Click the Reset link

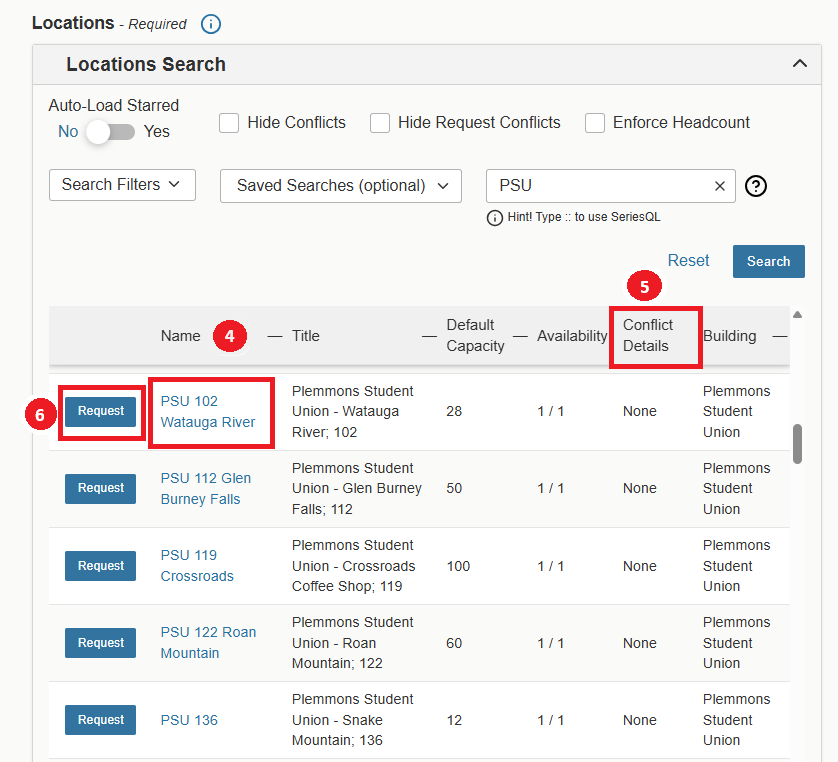point(688,260)
